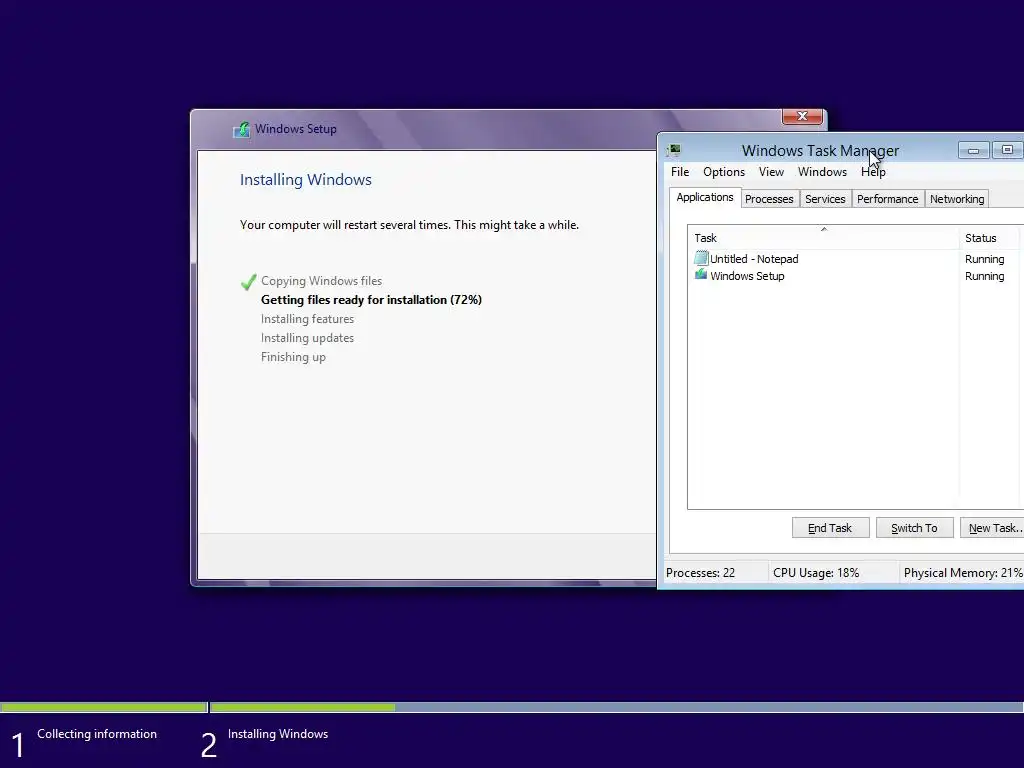Switch to the Applications tab
This screenshot has width=1024, height=768.
coord(705,197)
